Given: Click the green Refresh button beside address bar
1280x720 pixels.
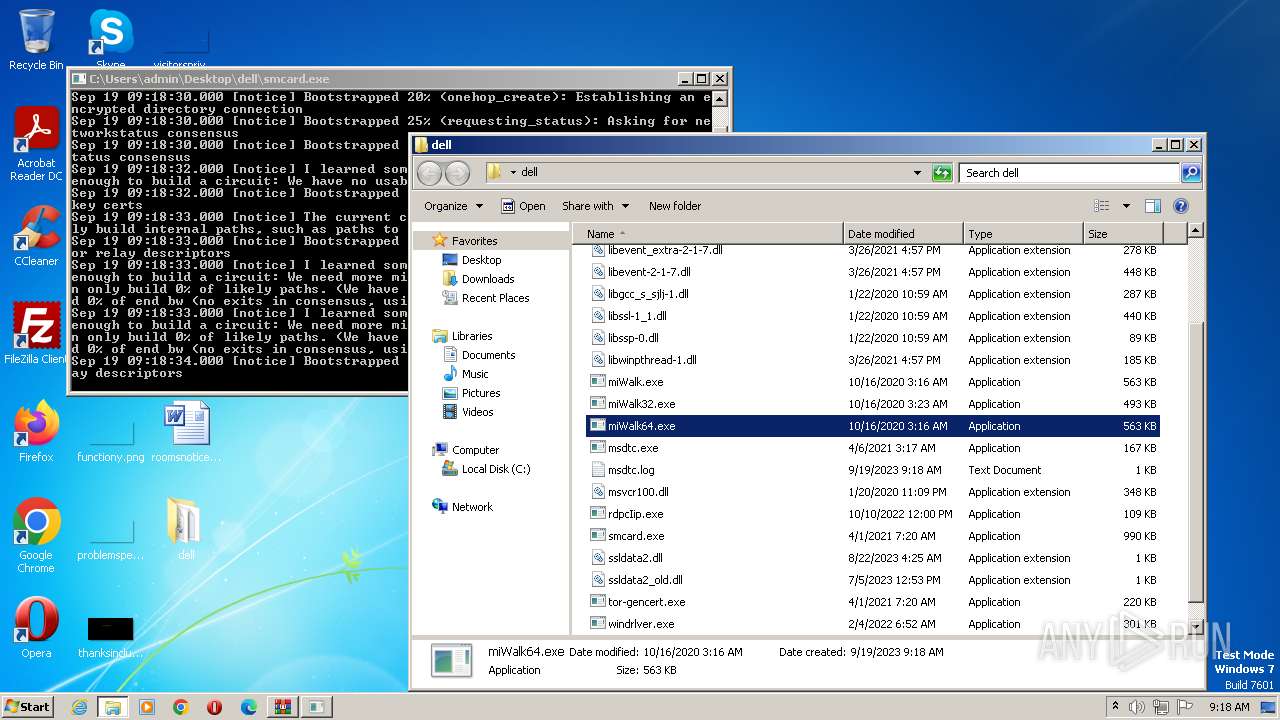Looking at the screenshot, I should pyautogui.click(x=942, y=173).
